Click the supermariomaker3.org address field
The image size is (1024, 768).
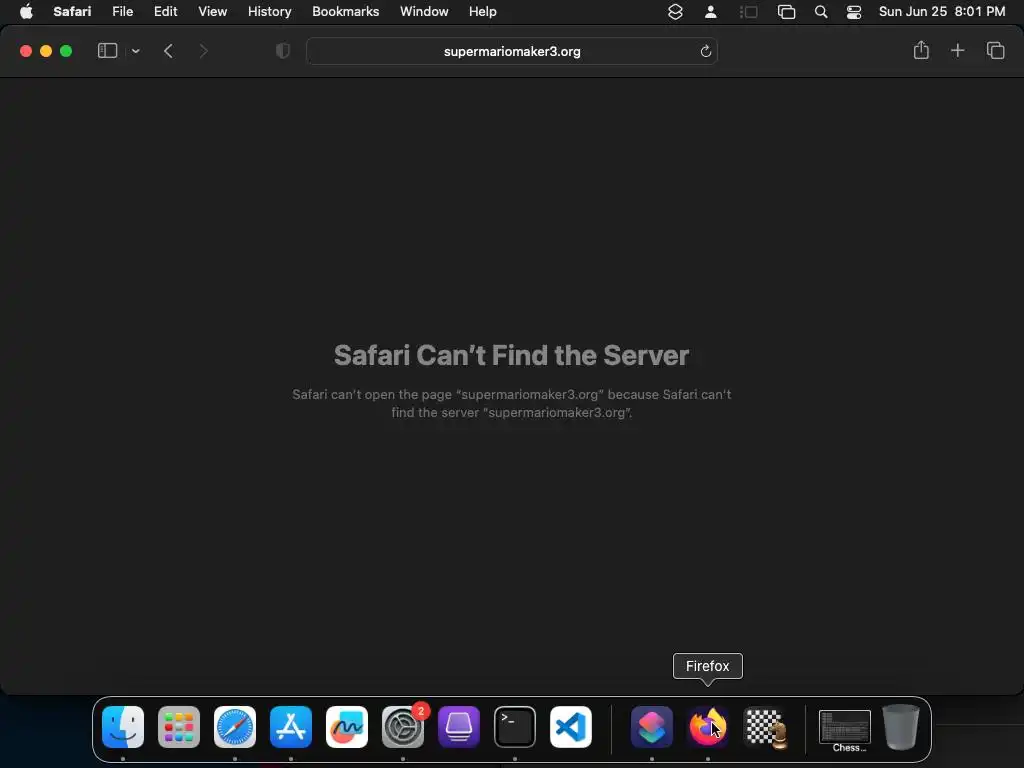click(511, 51)
